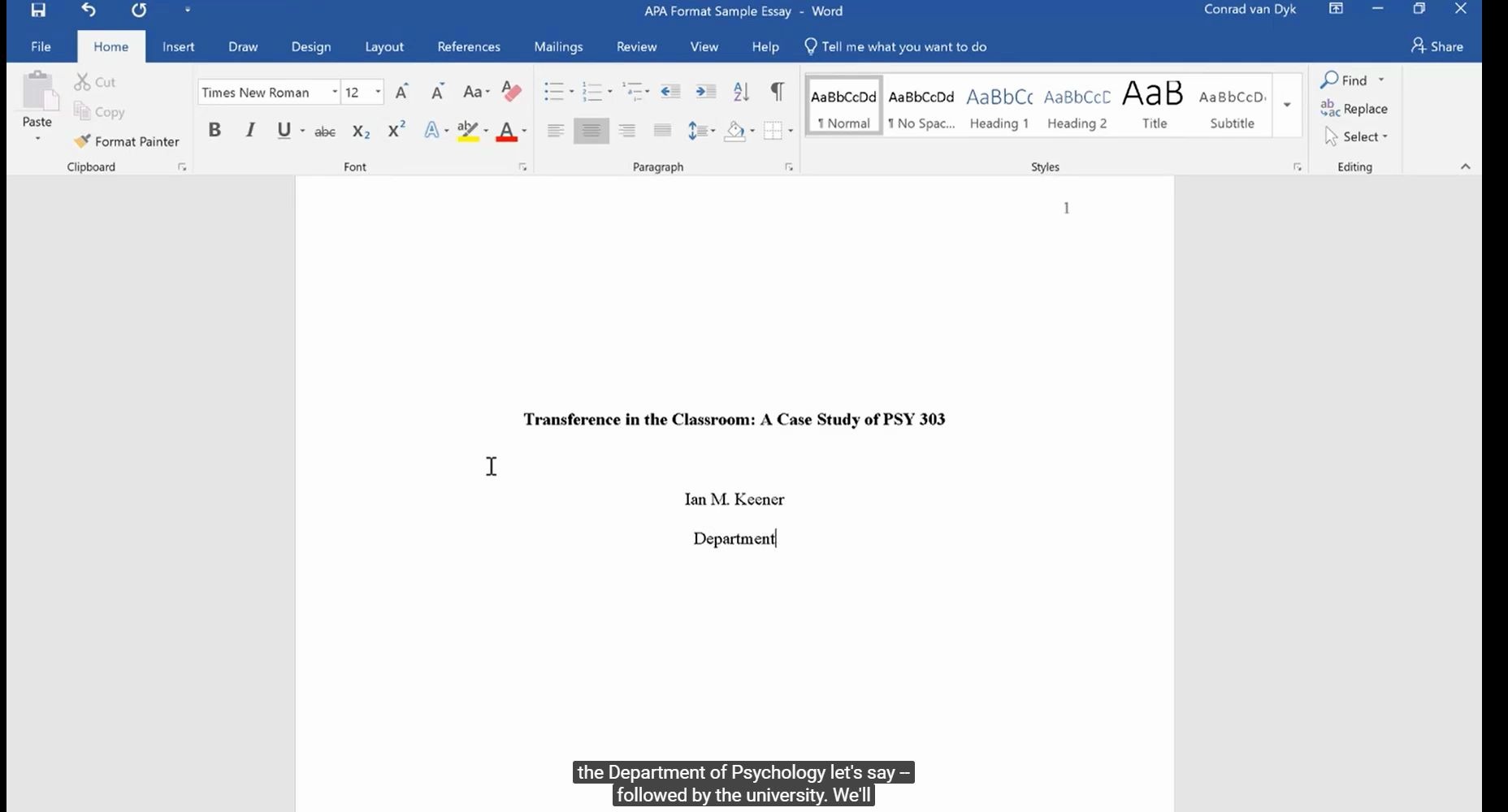Sort text alphabetically
Image resolution: width=1508 pixels, height=812 pixels.
click(740, 92)
